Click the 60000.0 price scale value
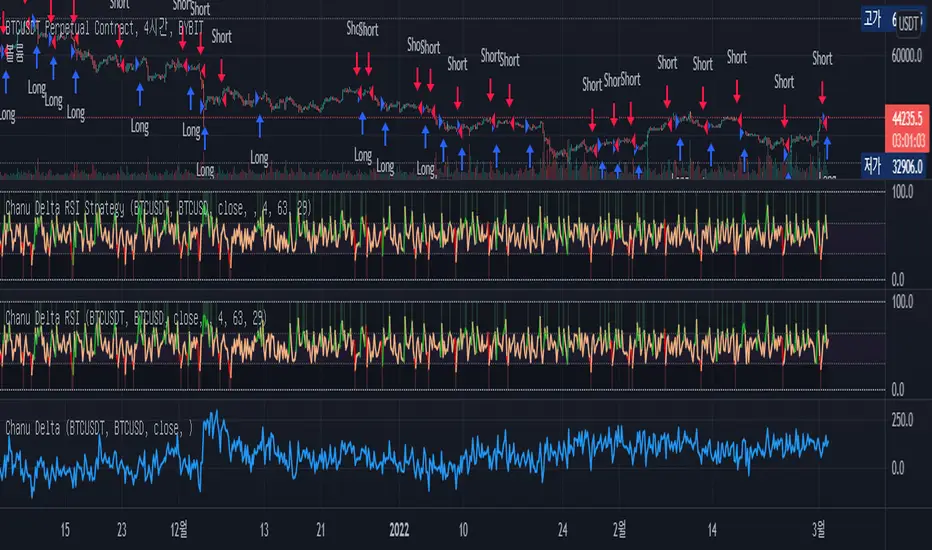This screenshot has height=550, width=932. point(907,58)
